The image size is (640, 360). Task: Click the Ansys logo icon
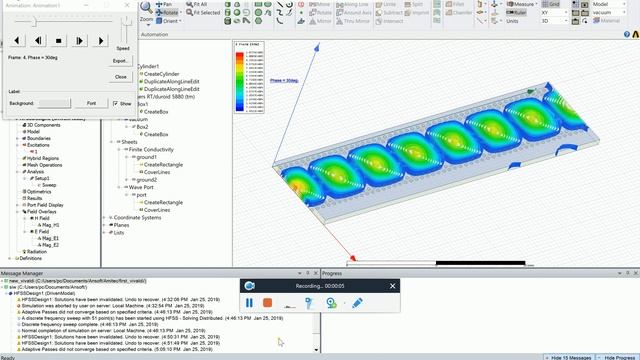point(636,35)
